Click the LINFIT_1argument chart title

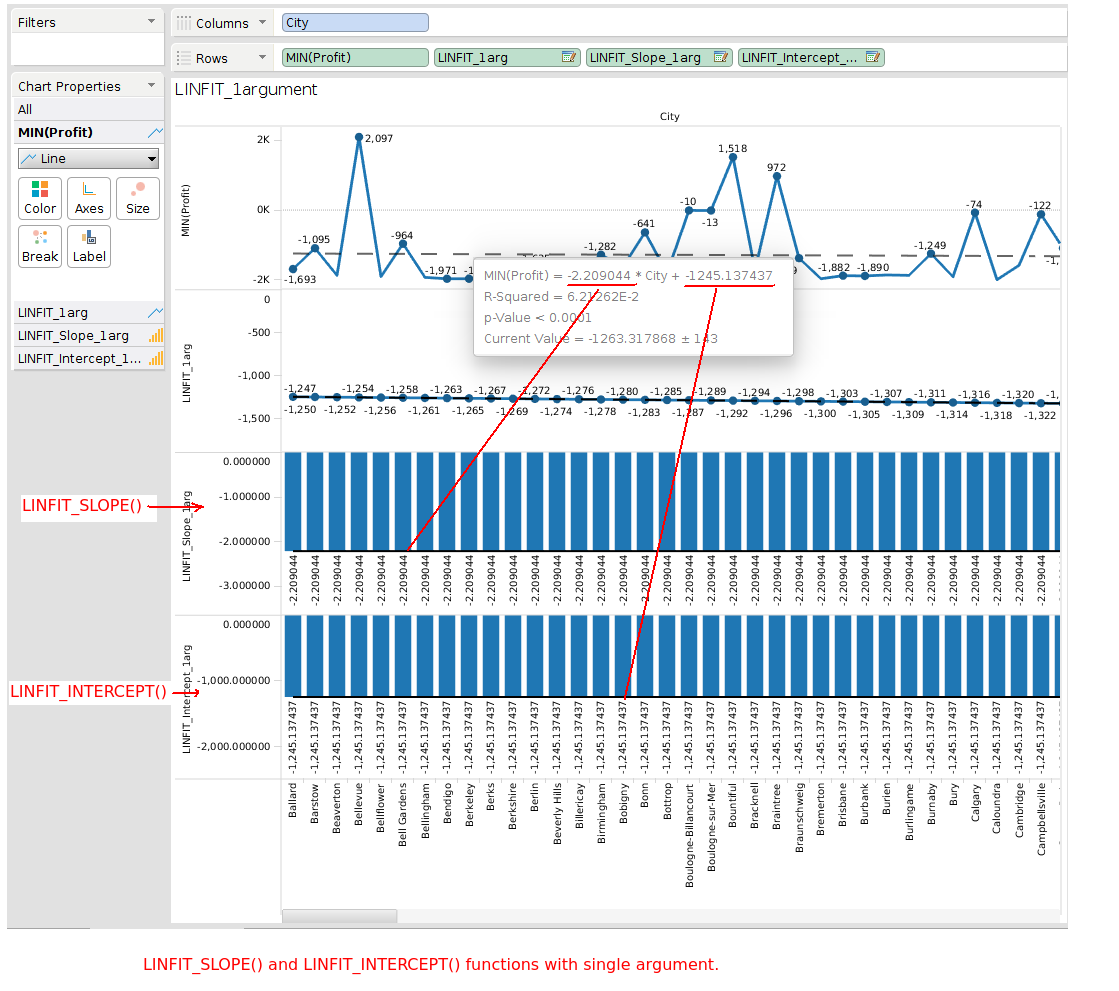tap(246, 89)
